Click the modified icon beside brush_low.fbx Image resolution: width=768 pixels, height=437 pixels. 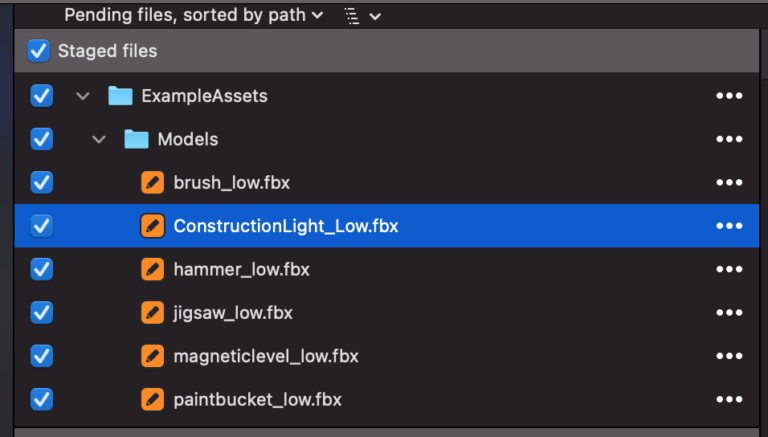pyautogui.click(x=152, y=182)
